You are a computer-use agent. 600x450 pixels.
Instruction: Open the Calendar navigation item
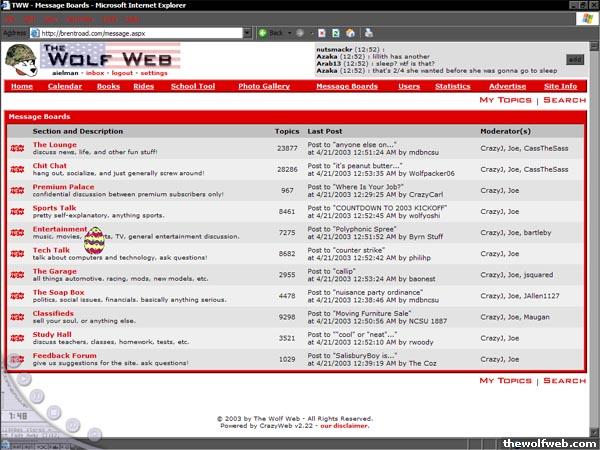click(65, 87)
